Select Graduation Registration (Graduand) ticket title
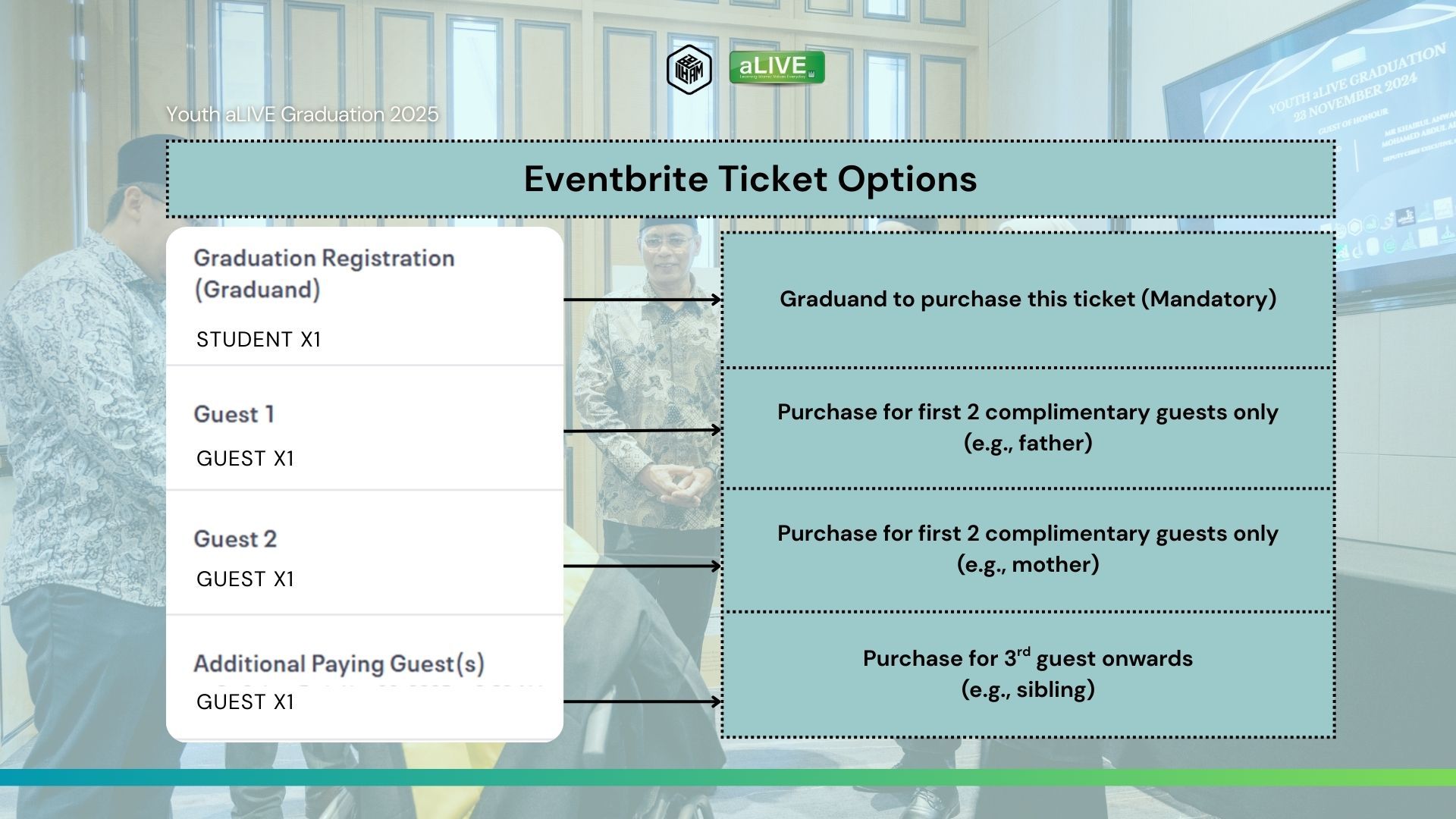The width and height of the screenshot is (1456, 819). 324,274
